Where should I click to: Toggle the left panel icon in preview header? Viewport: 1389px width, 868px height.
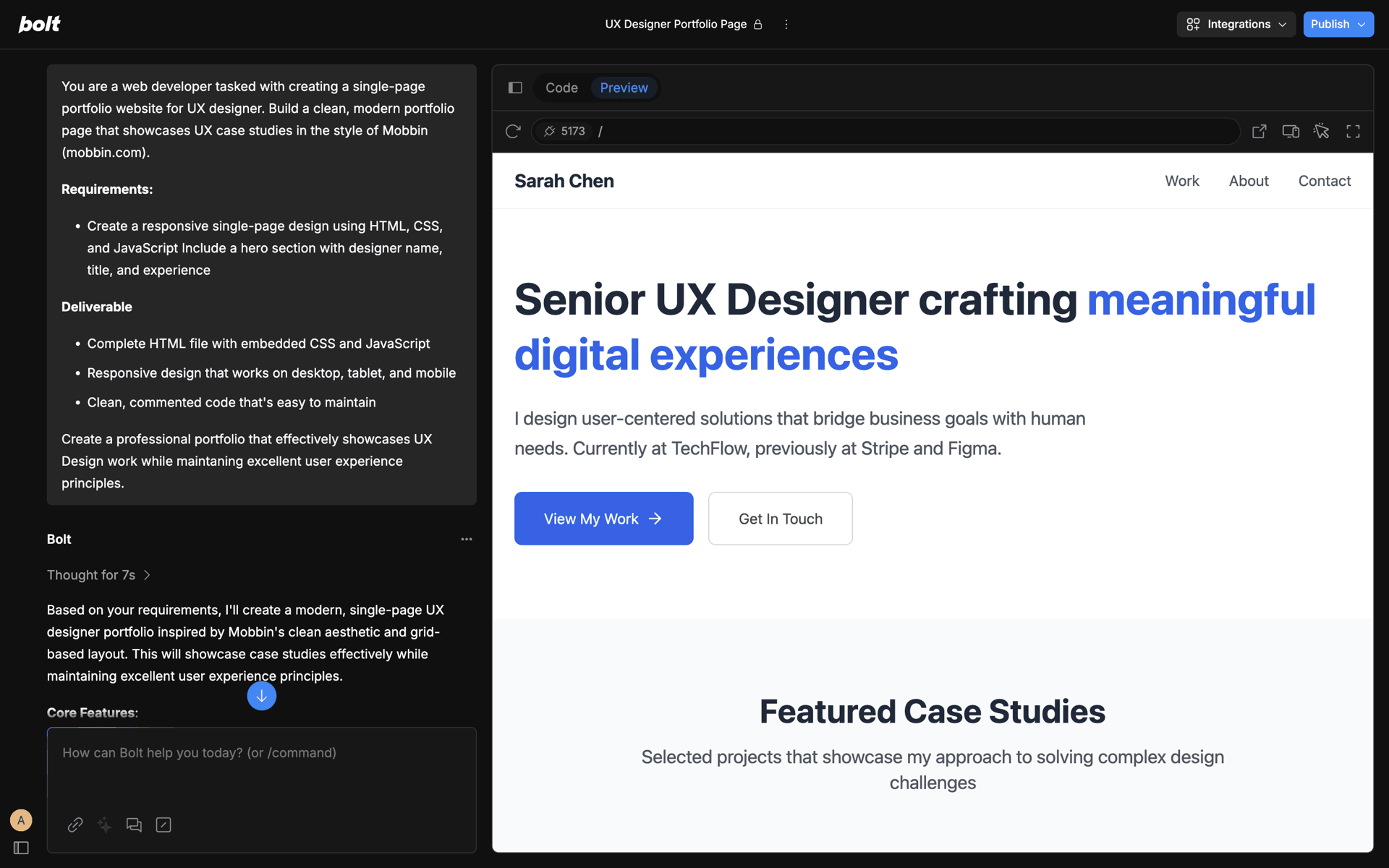pos(515,88)
